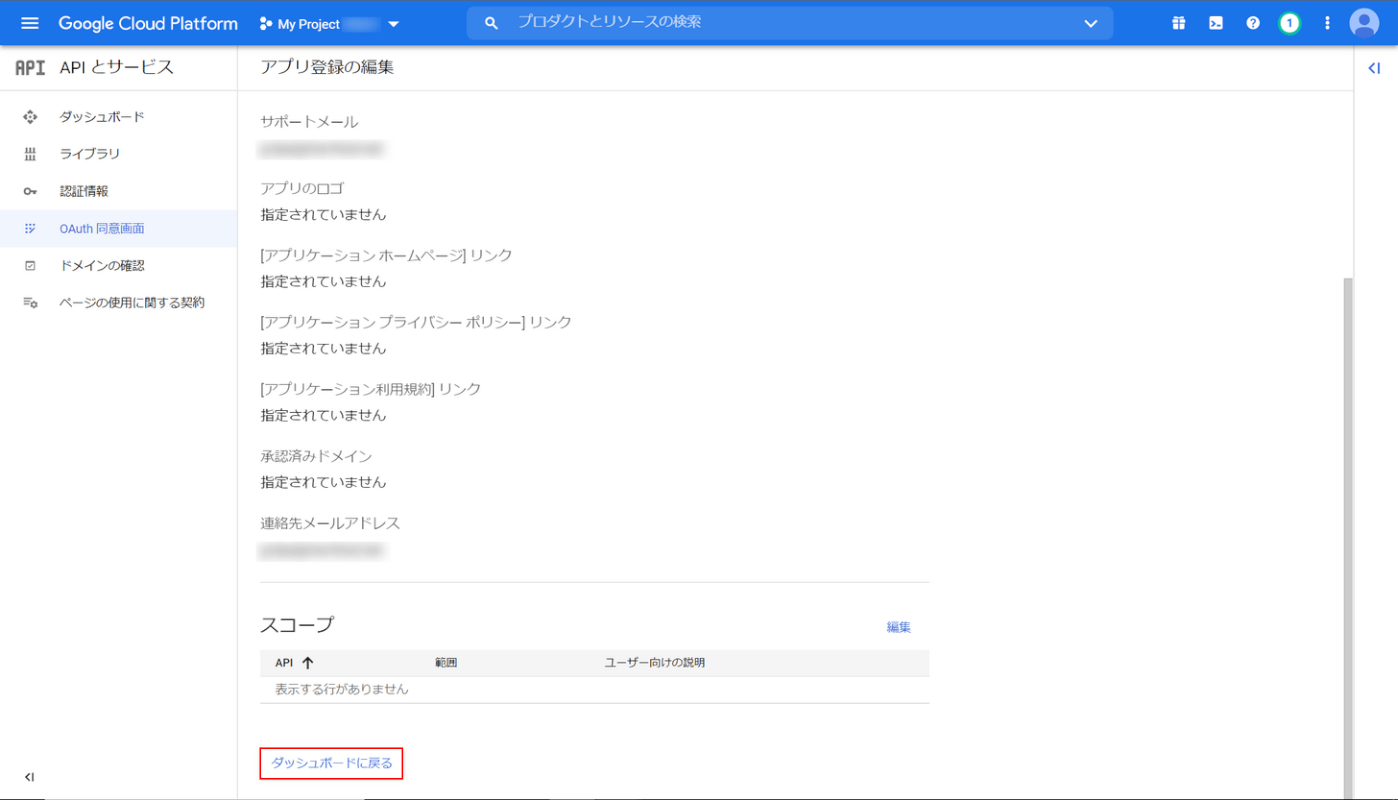Click 編集 link in the スコープ section
The image size is (1398, 800).
898,627
